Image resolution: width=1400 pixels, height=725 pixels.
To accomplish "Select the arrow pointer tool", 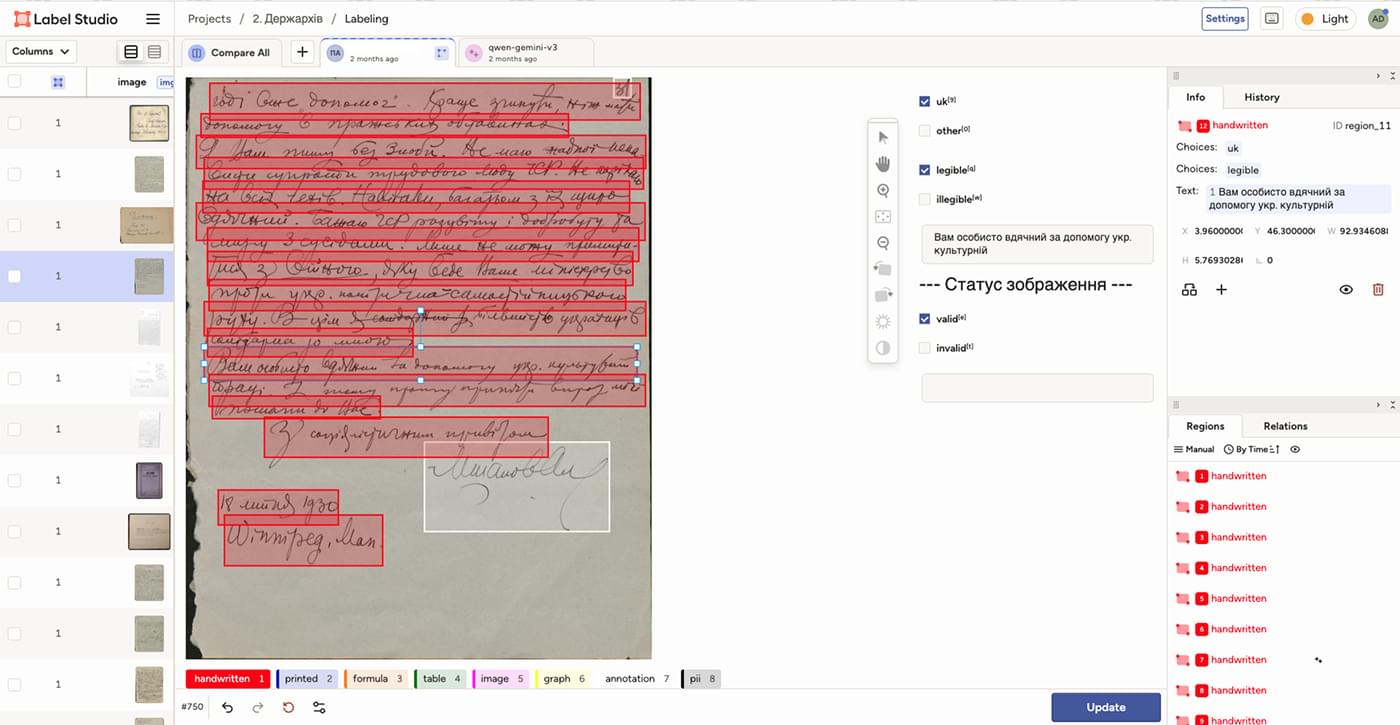I will [883, 138].
